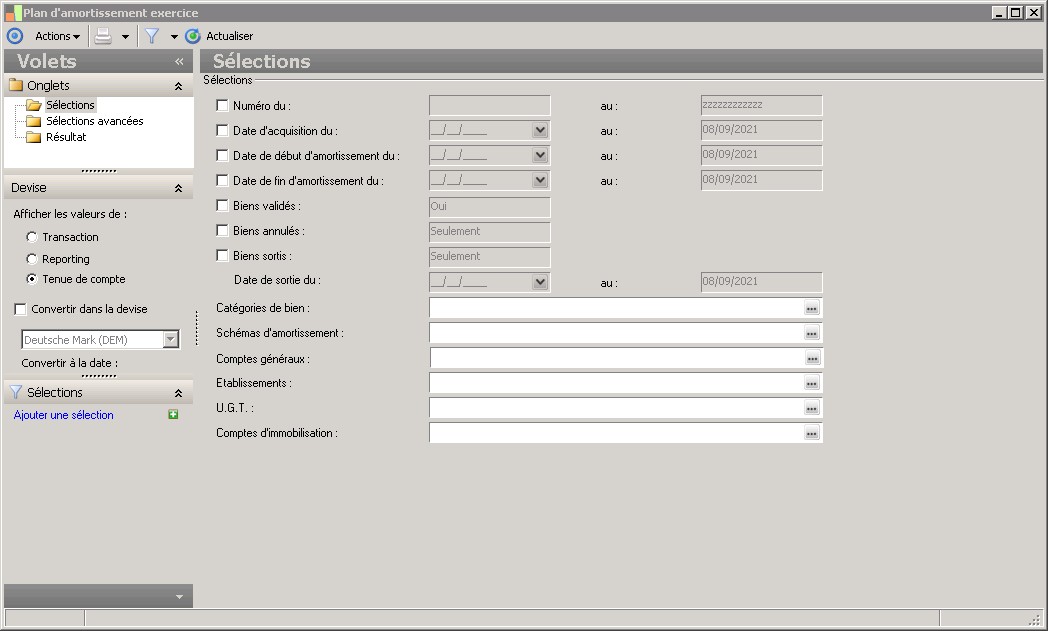This screenshot has height=631, width=1048.
Task: Collapse the Volets side panel
Action: (x=179, y=62)
